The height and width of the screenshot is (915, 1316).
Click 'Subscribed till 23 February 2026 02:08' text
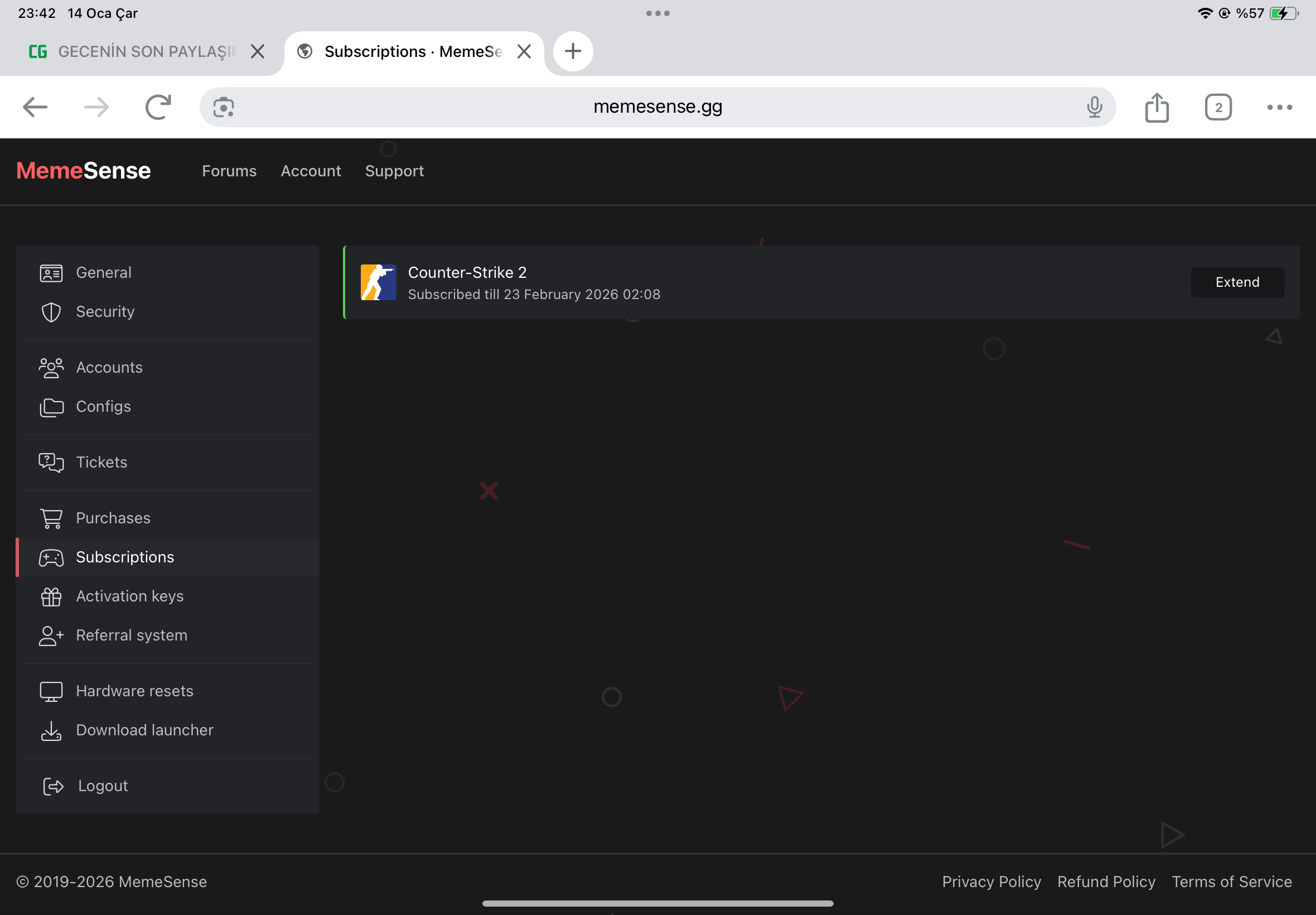point(534,294)
